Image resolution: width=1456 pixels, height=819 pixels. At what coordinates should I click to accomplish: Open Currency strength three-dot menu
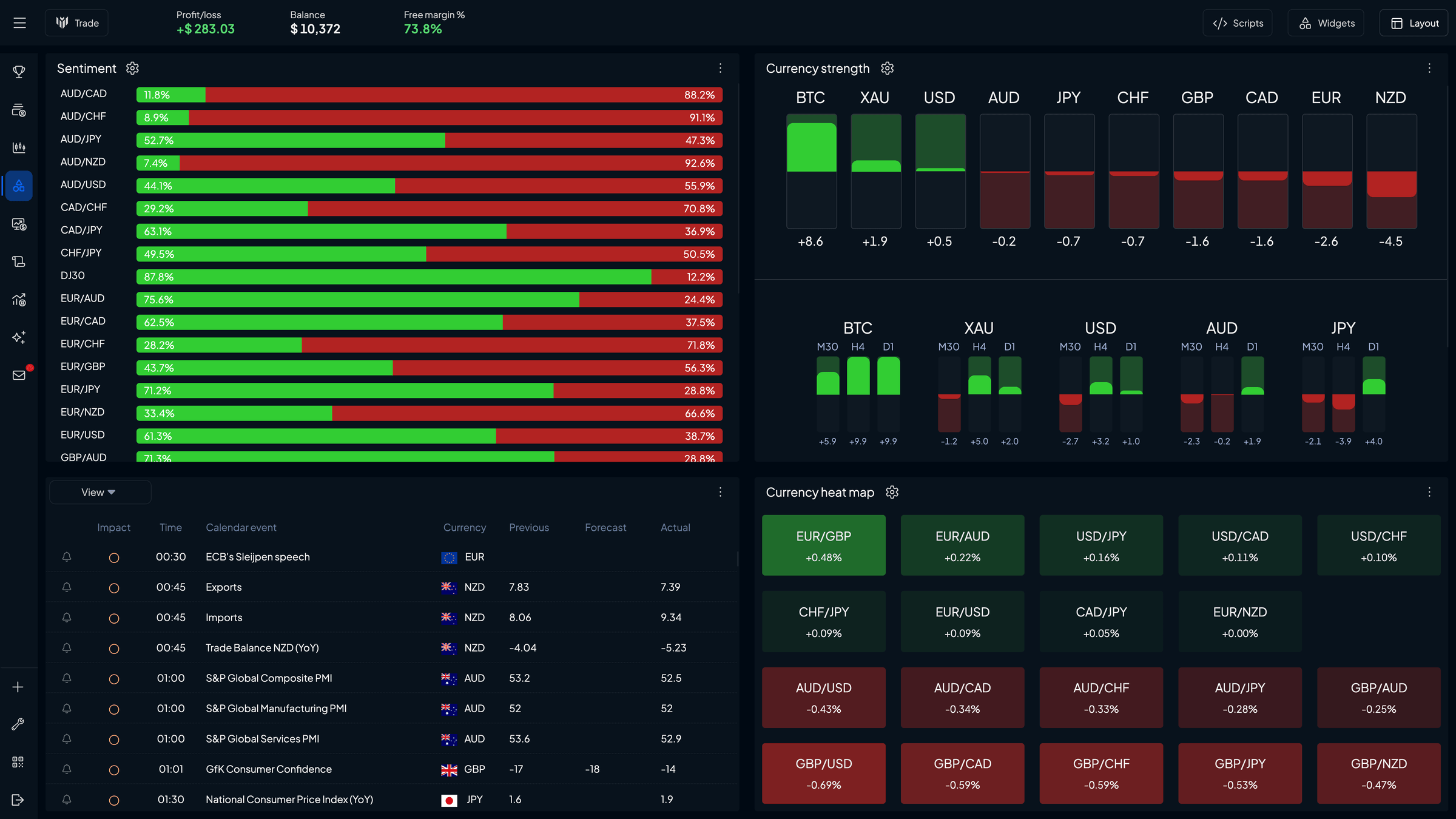pos(1429,68)
